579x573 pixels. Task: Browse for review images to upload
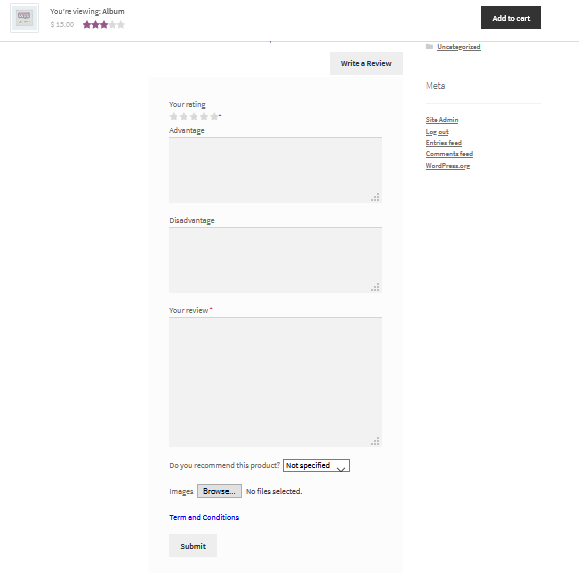point(219,491)
